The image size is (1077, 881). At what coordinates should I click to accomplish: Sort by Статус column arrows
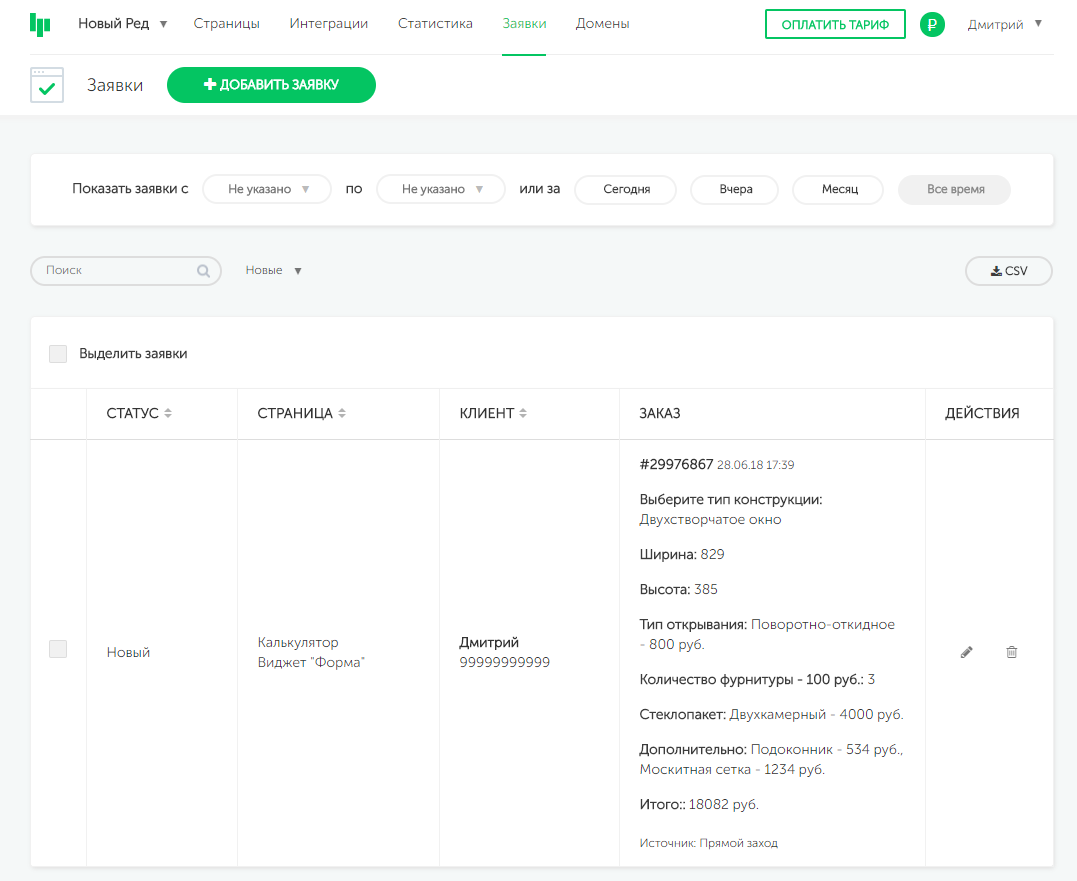(168, 414)
